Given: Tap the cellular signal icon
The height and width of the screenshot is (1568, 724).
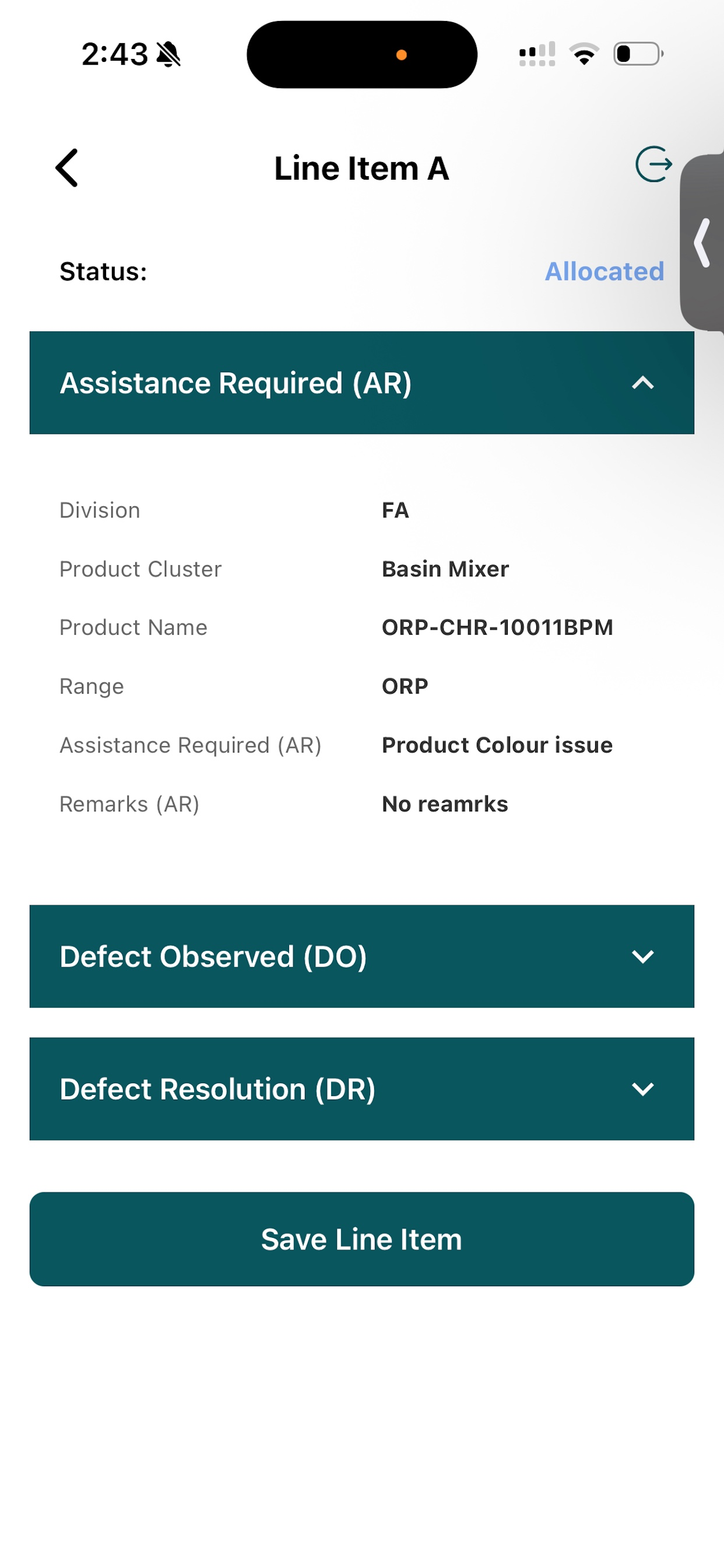Looking at the screenshot, I should click(537, 54).
